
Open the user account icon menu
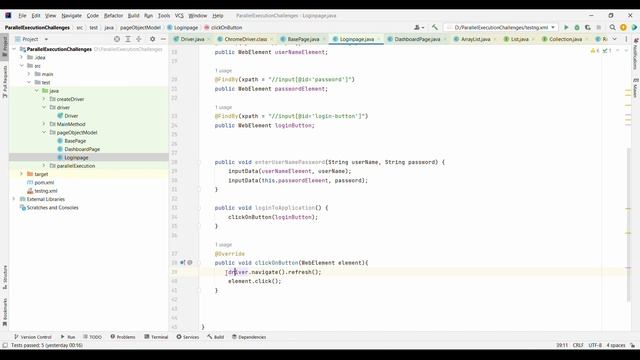click(x=419, y=27)
